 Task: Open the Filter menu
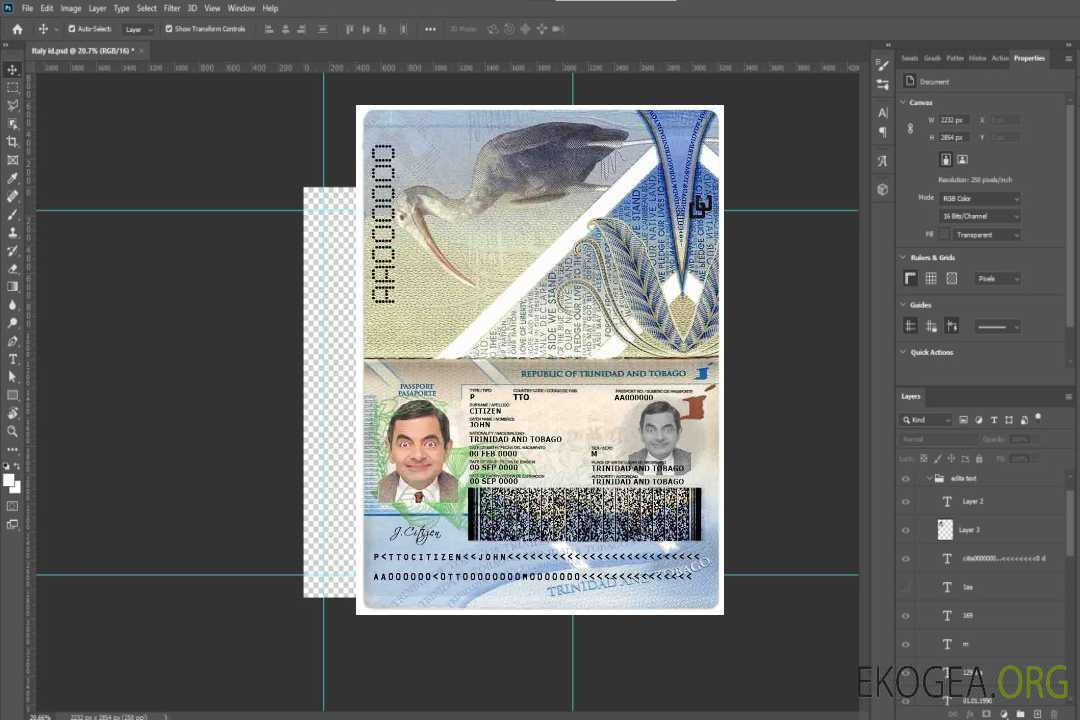172,8
